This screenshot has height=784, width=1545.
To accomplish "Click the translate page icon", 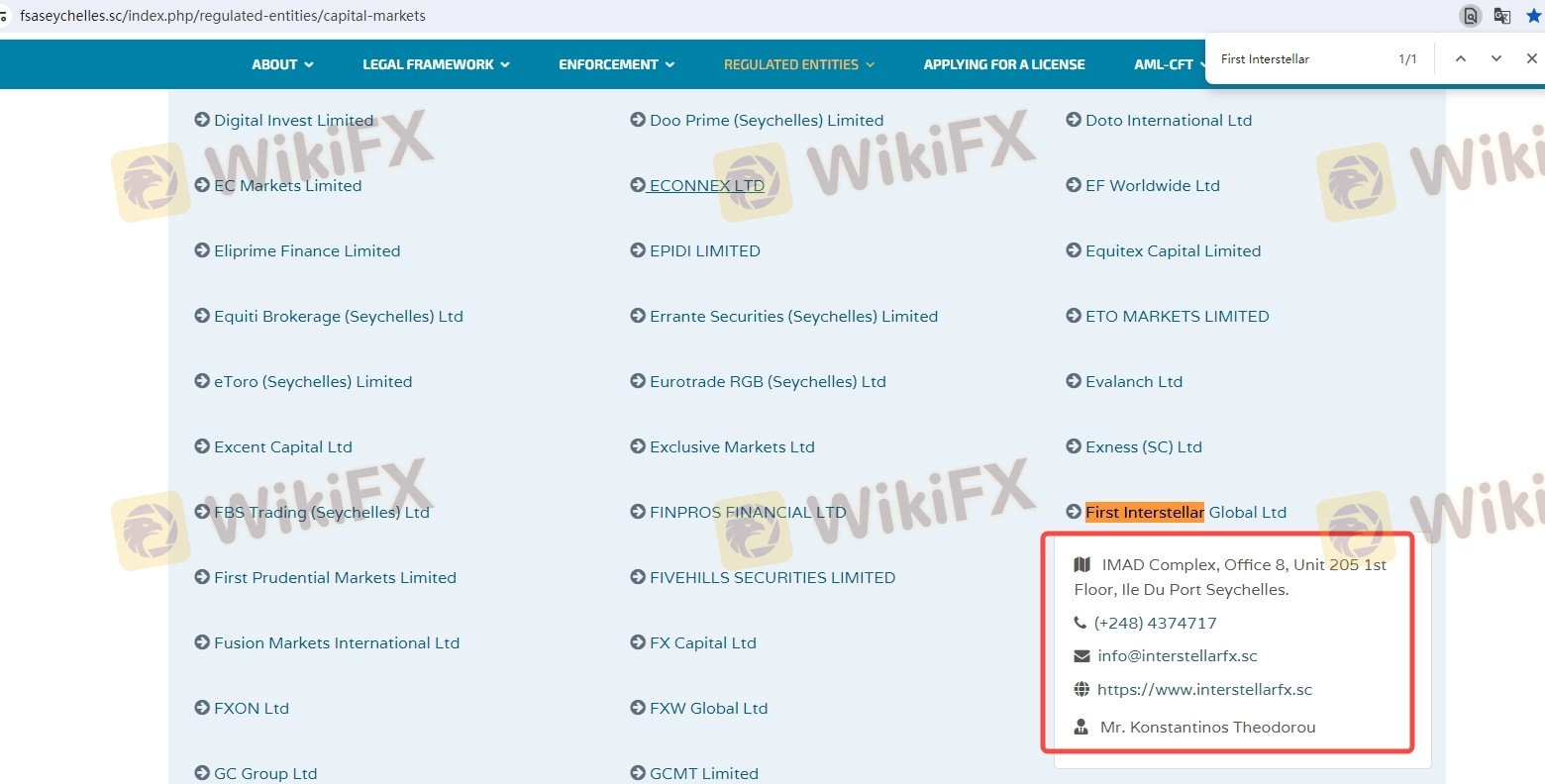I will tap(1502, 16).
